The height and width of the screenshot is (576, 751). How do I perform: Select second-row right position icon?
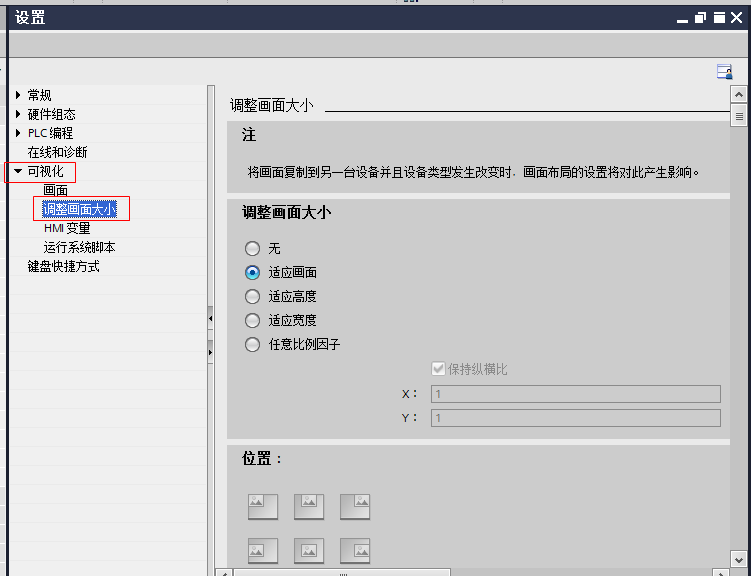(355, 550)
